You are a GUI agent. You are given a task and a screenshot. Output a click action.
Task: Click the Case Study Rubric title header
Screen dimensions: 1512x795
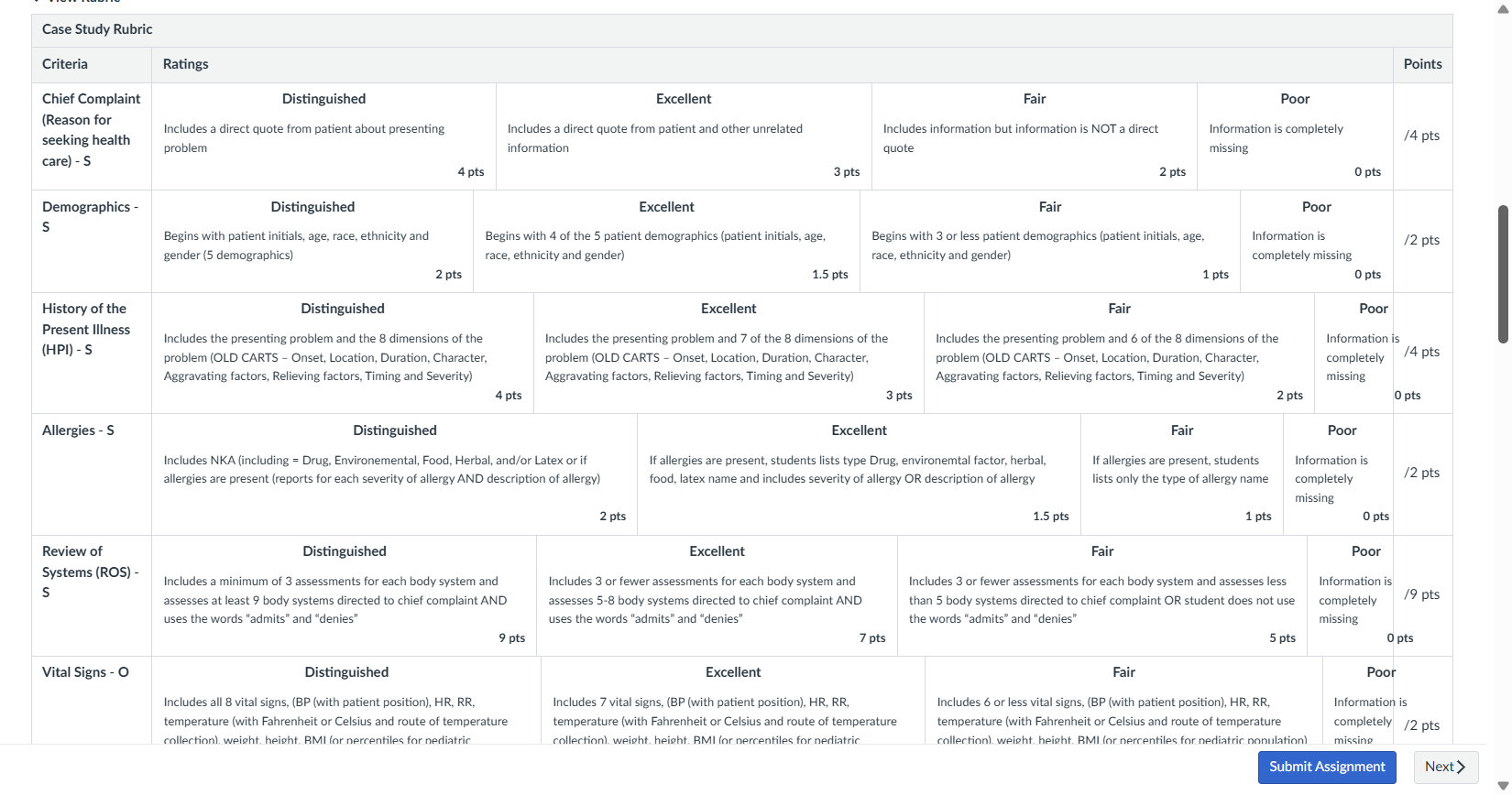point(97,29)
